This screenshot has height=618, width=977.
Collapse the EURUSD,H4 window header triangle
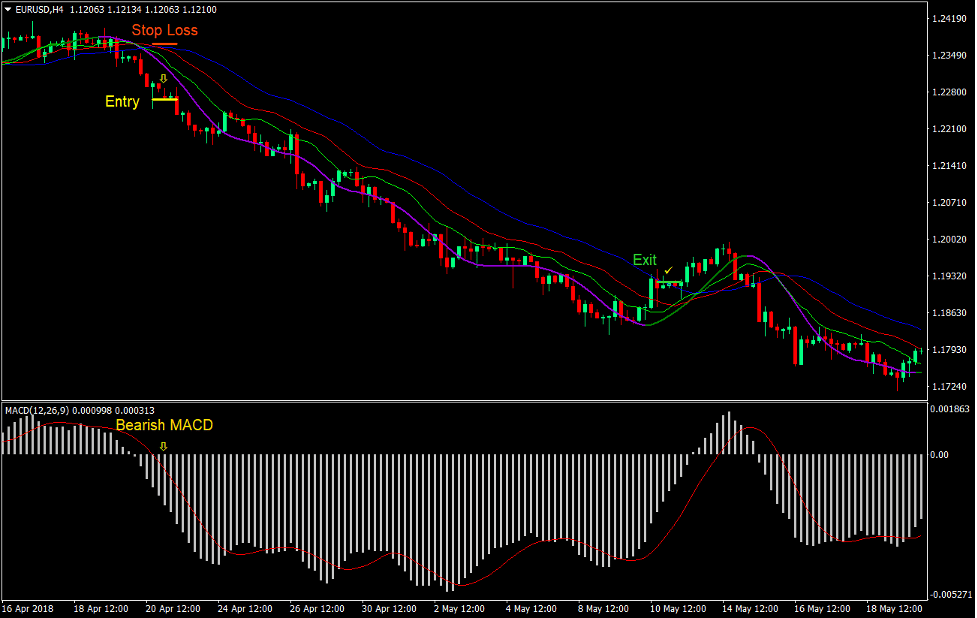point(8,7)
